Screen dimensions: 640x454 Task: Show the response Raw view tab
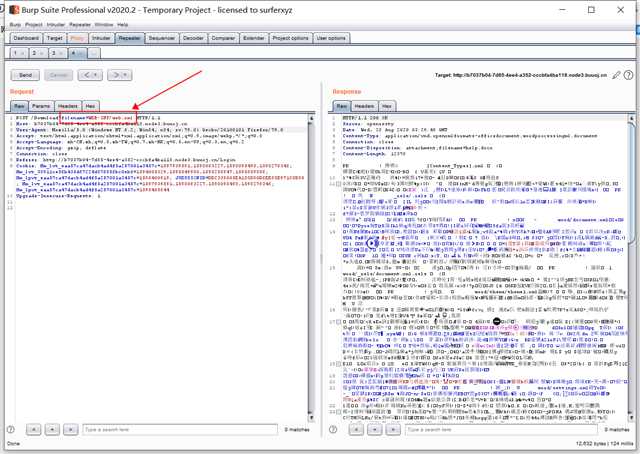point(342,106)
